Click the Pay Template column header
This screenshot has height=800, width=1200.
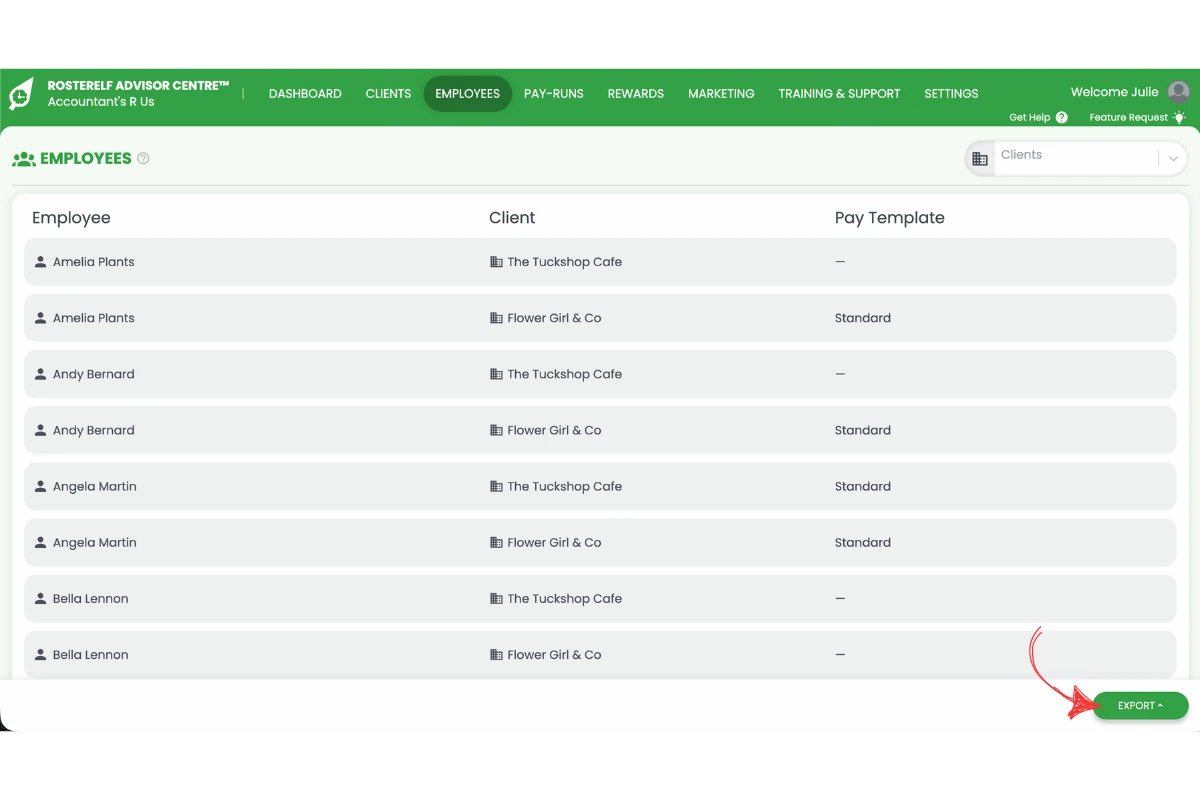point(889,218)
